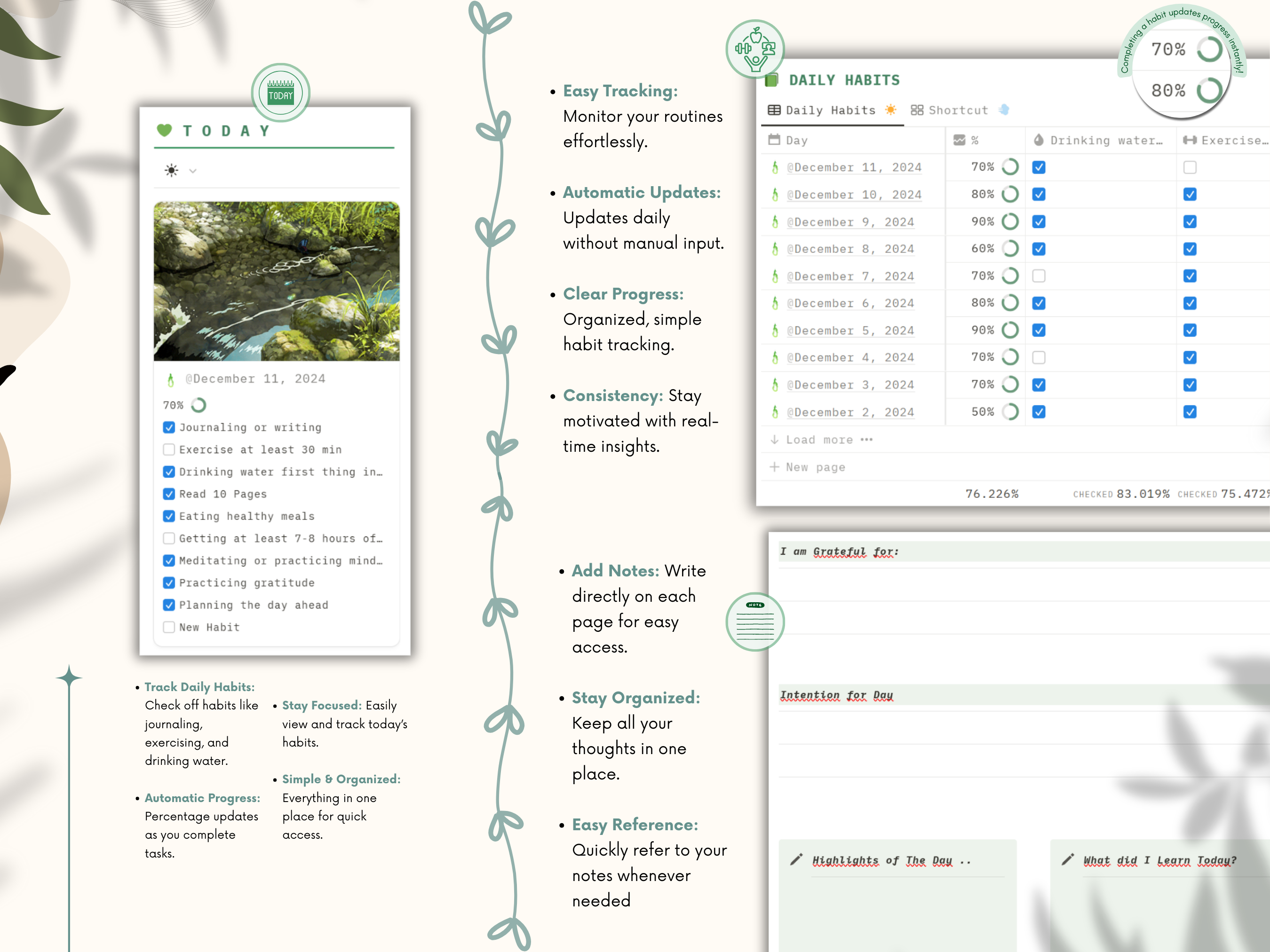Click the table icon on Daily Habits tab
Image resolution: width=1270 pixels, height=952 pixels.
pos(774,110)
